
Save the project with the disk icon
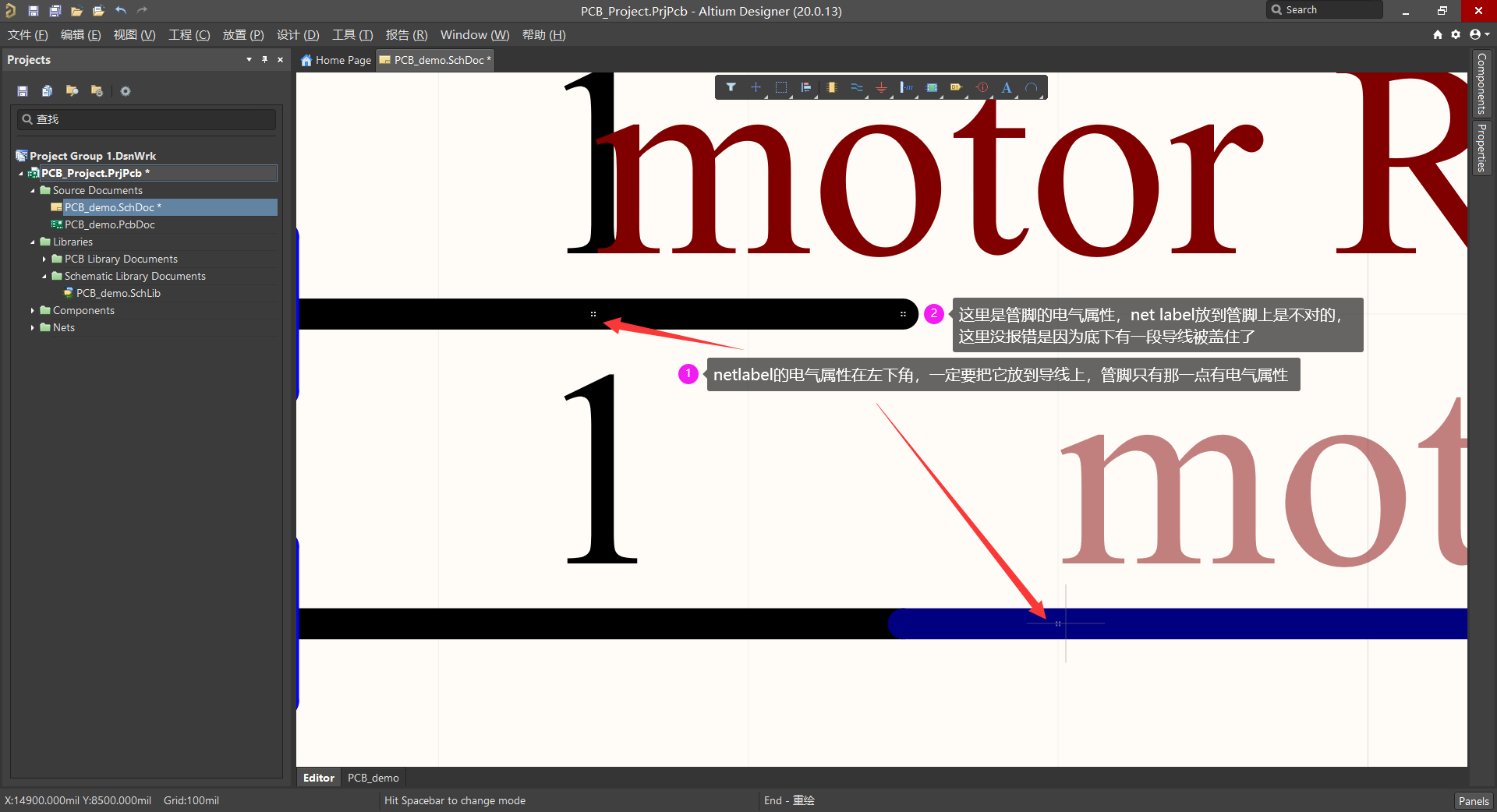click(23, 90)
